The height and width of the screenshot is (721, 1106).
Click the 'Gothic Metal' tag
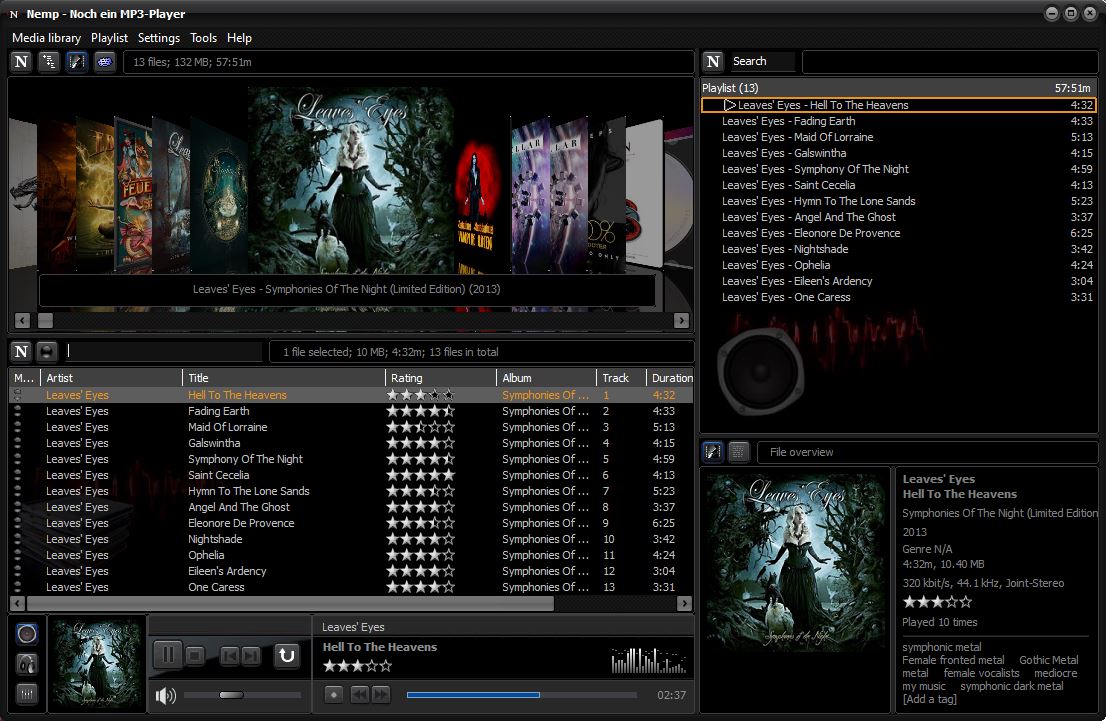[1049, 660]
